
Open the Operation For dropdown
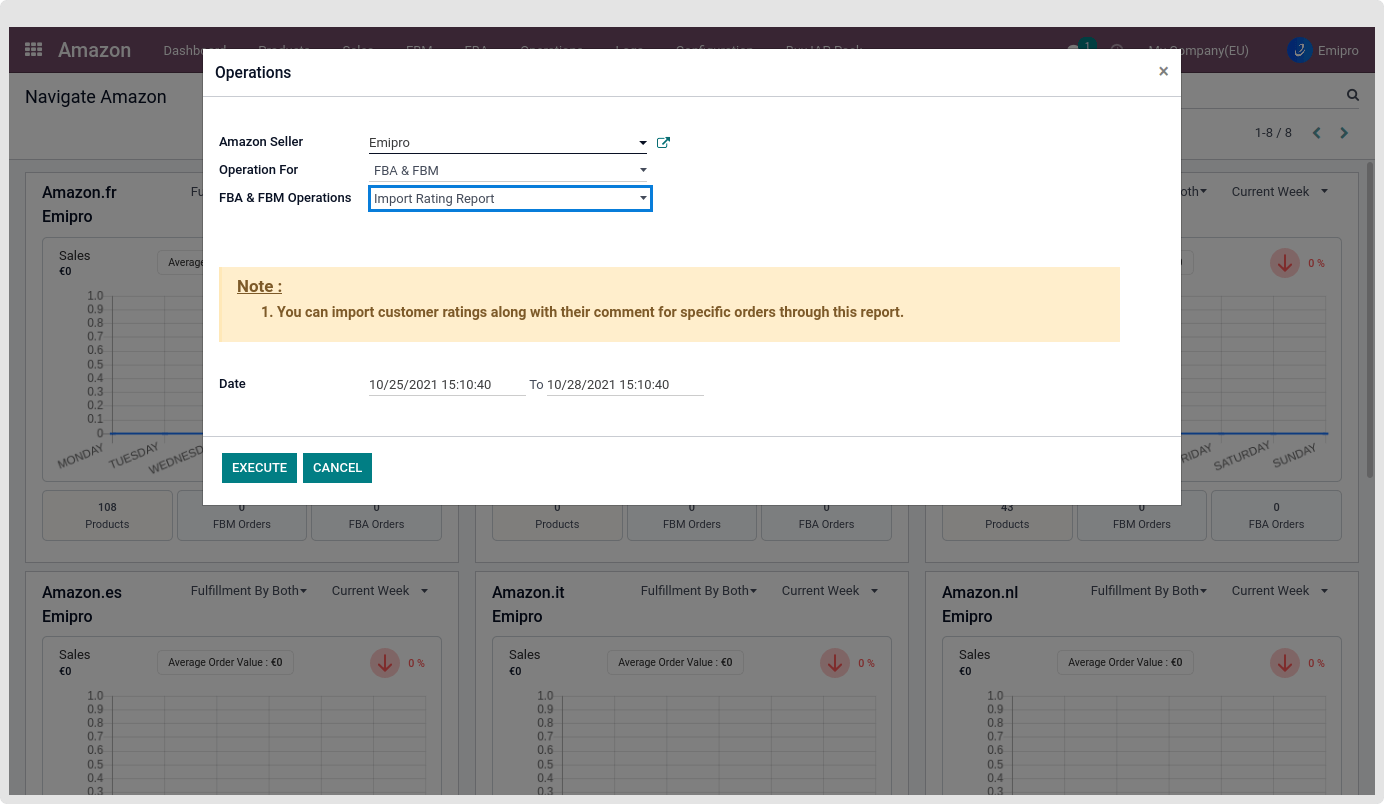[x=642, y=171]
